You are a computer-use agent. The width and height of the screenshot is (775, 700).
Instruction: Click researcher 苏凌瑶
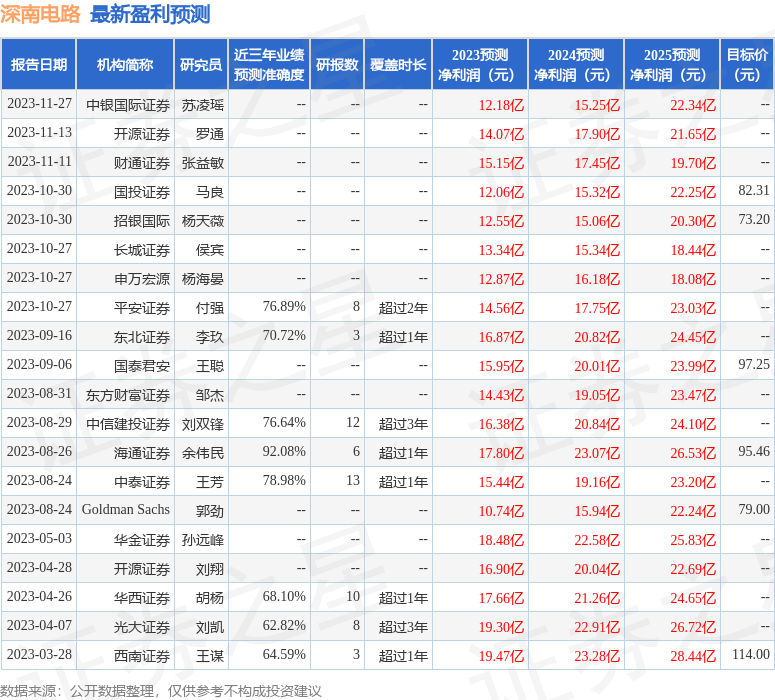tap(203, 105)
